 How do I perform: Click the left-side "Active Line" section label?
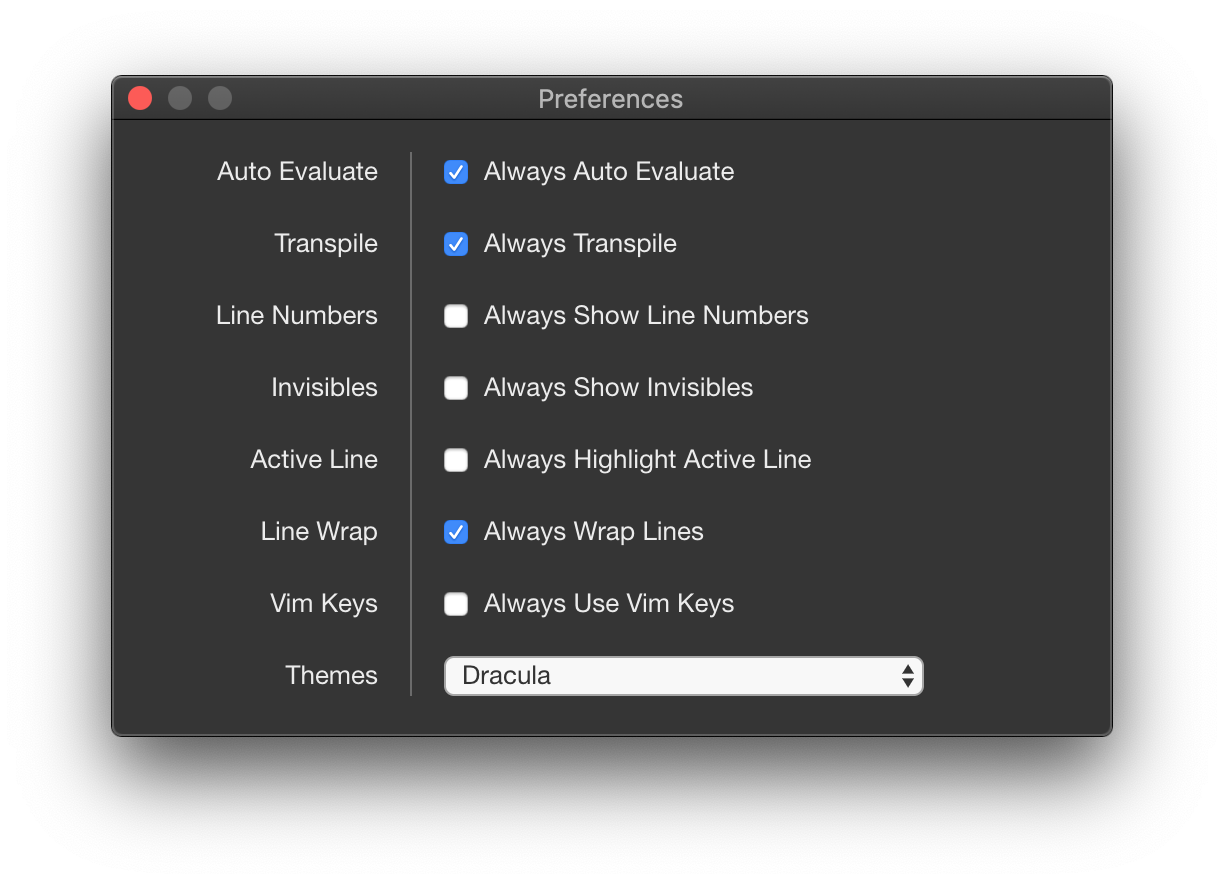314,460
